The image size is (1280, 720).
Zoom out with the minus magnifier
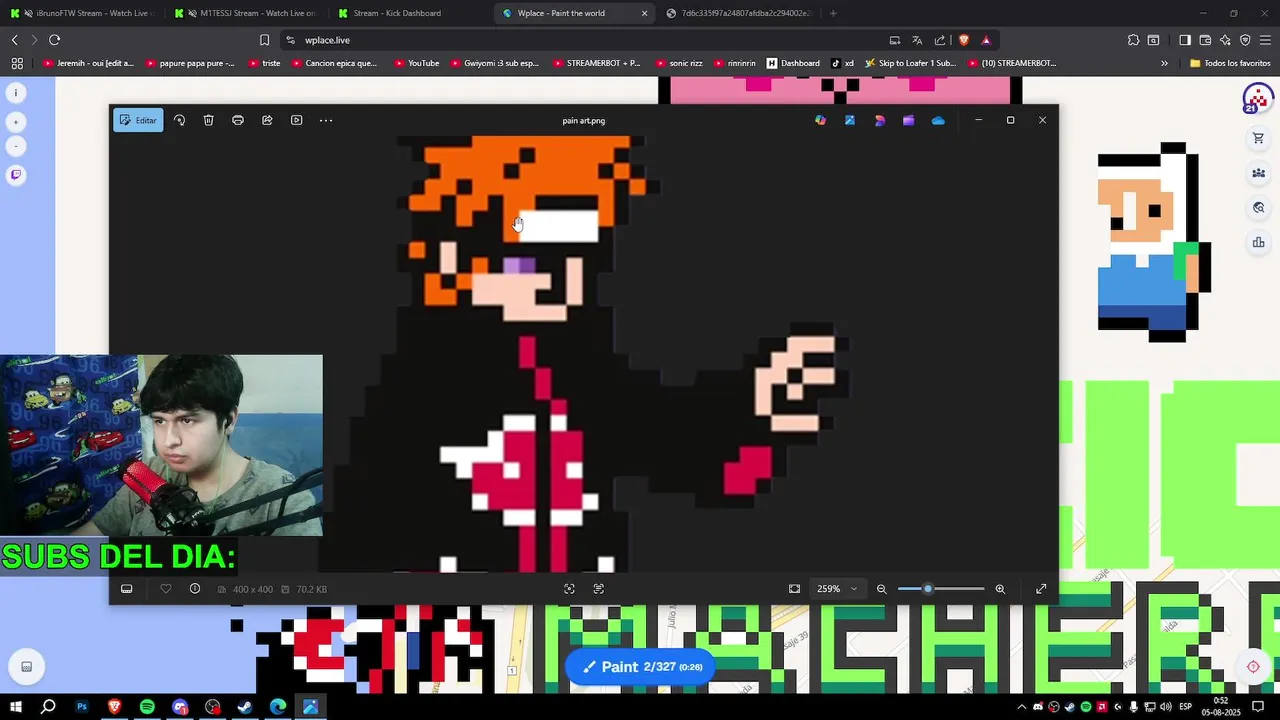(x=882, y=589)
